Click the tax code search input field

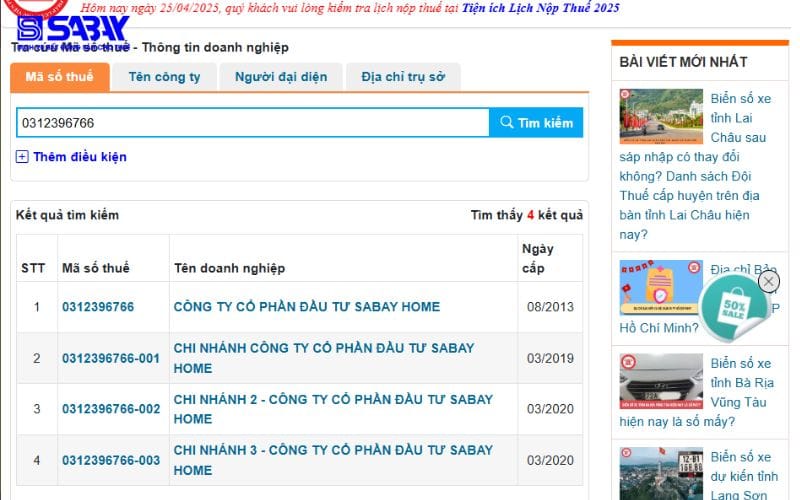(x=252, y=123)
